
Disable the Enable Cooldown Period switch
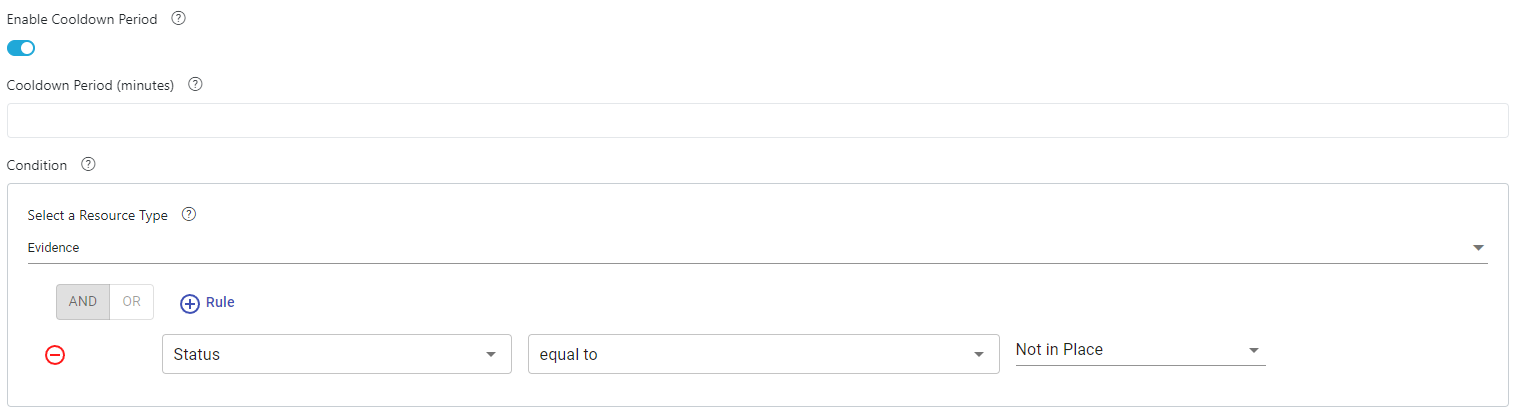[x=21, y=48]
